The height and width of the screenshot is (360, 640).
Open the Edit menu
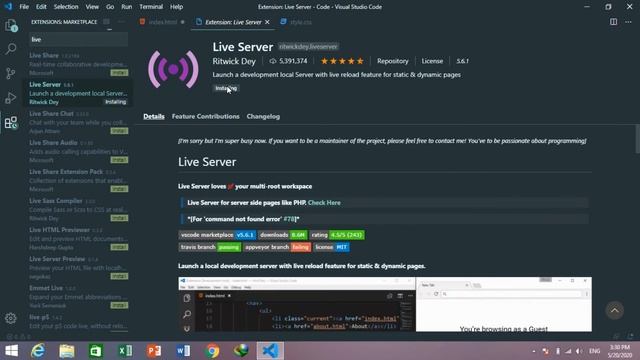point(41,7)
